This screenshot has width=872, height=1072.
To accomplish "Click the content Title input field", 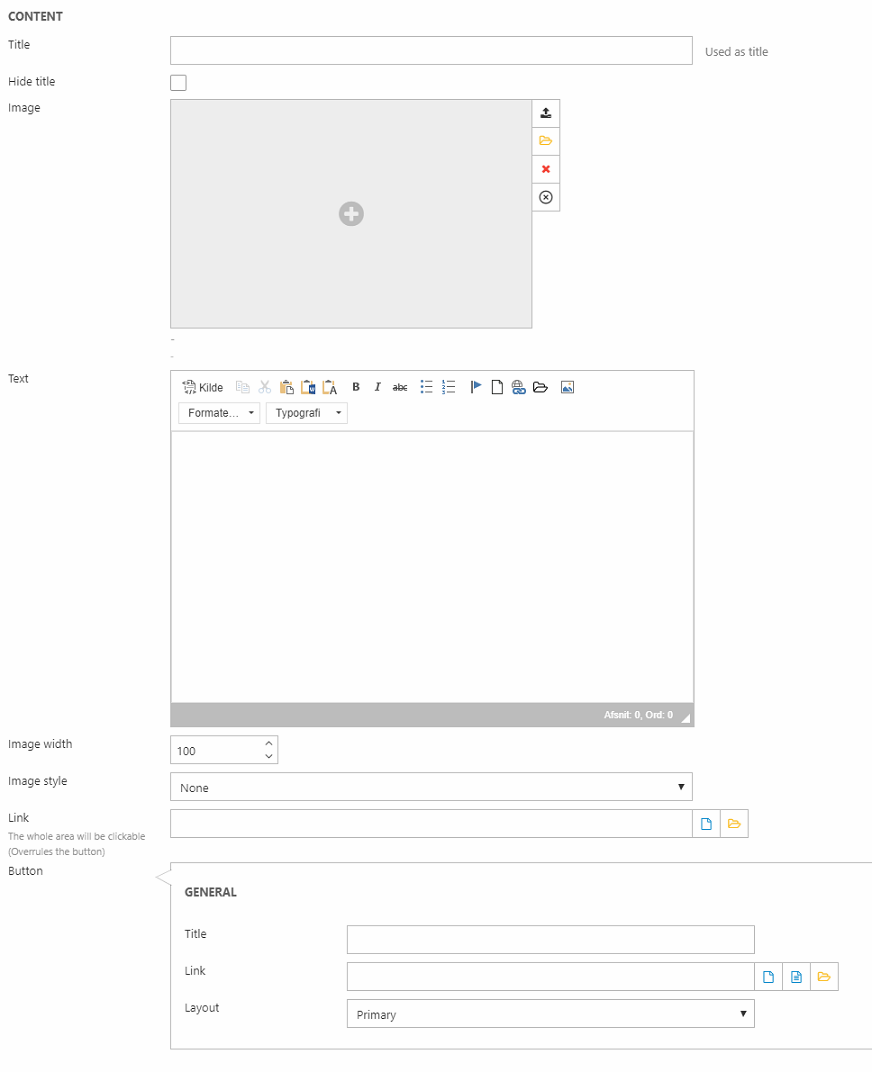I will 431,51.
